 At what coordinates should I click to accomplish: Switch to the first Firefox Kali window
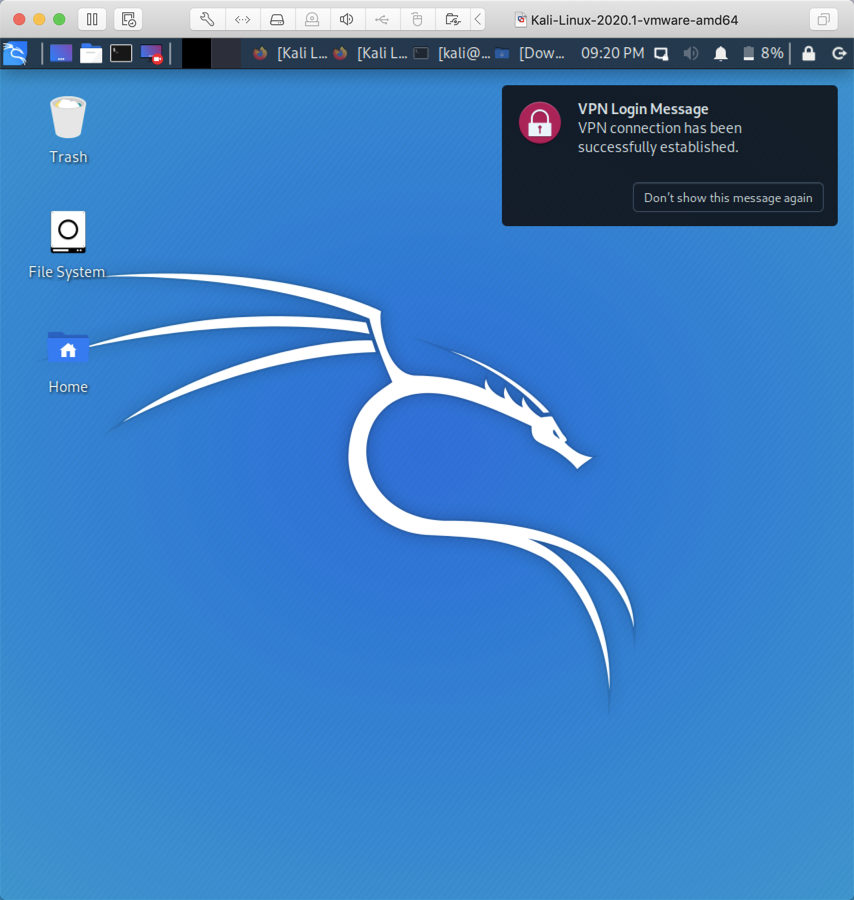tap(290, 53)
